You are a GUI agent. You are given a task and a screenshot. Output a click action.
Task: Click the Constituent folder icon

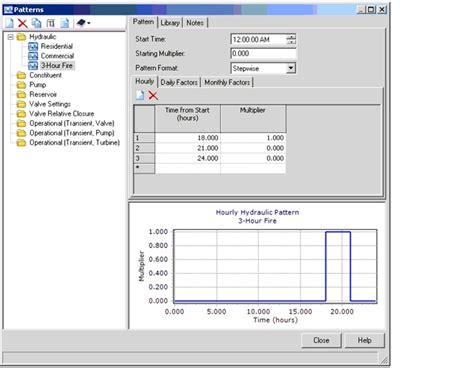click(x=21, y=75)
